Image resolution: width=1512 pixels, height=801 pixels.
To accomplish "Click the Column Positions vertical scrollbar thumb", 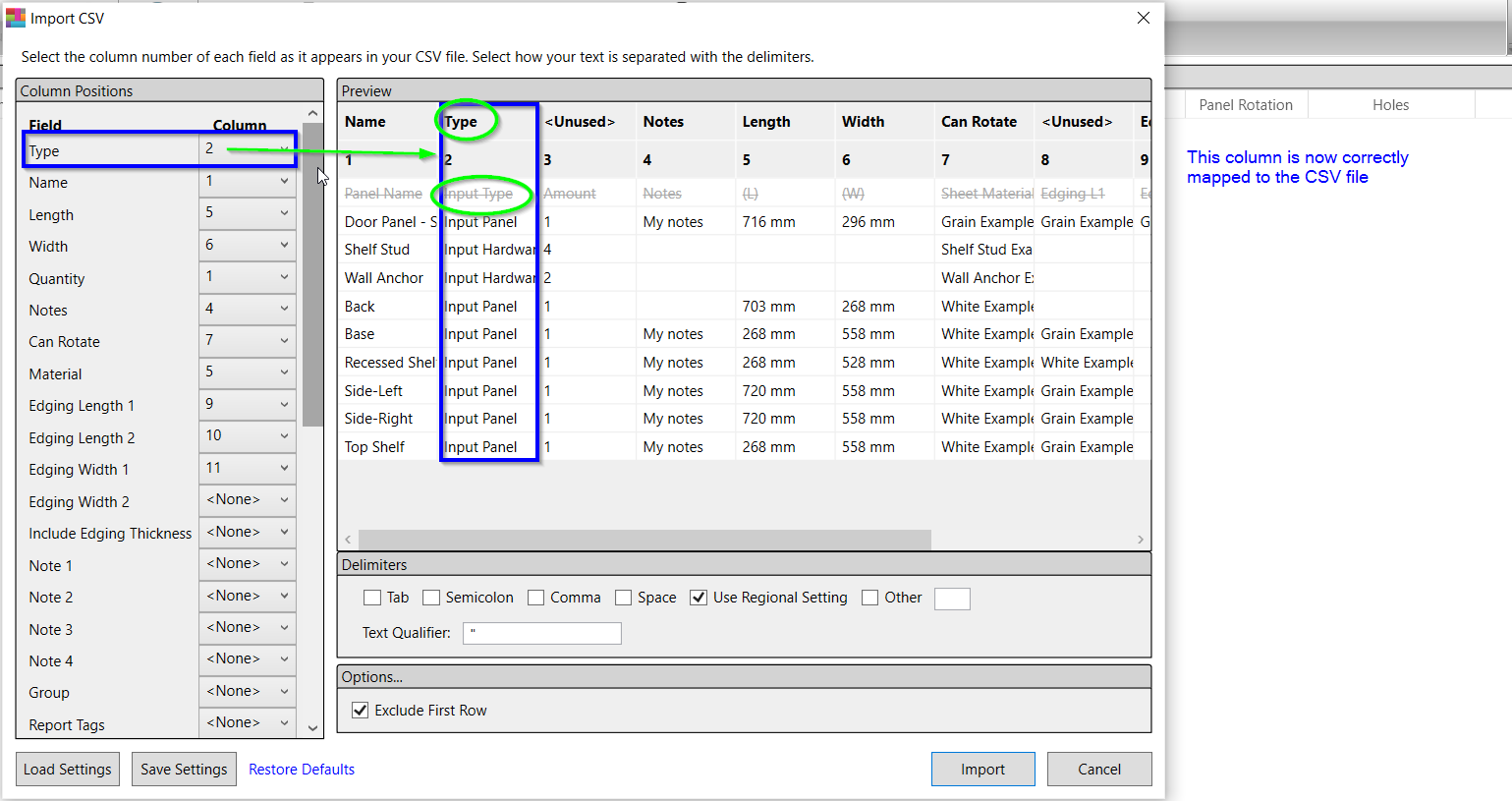I will pyautogui.click(x=312, y=275).
